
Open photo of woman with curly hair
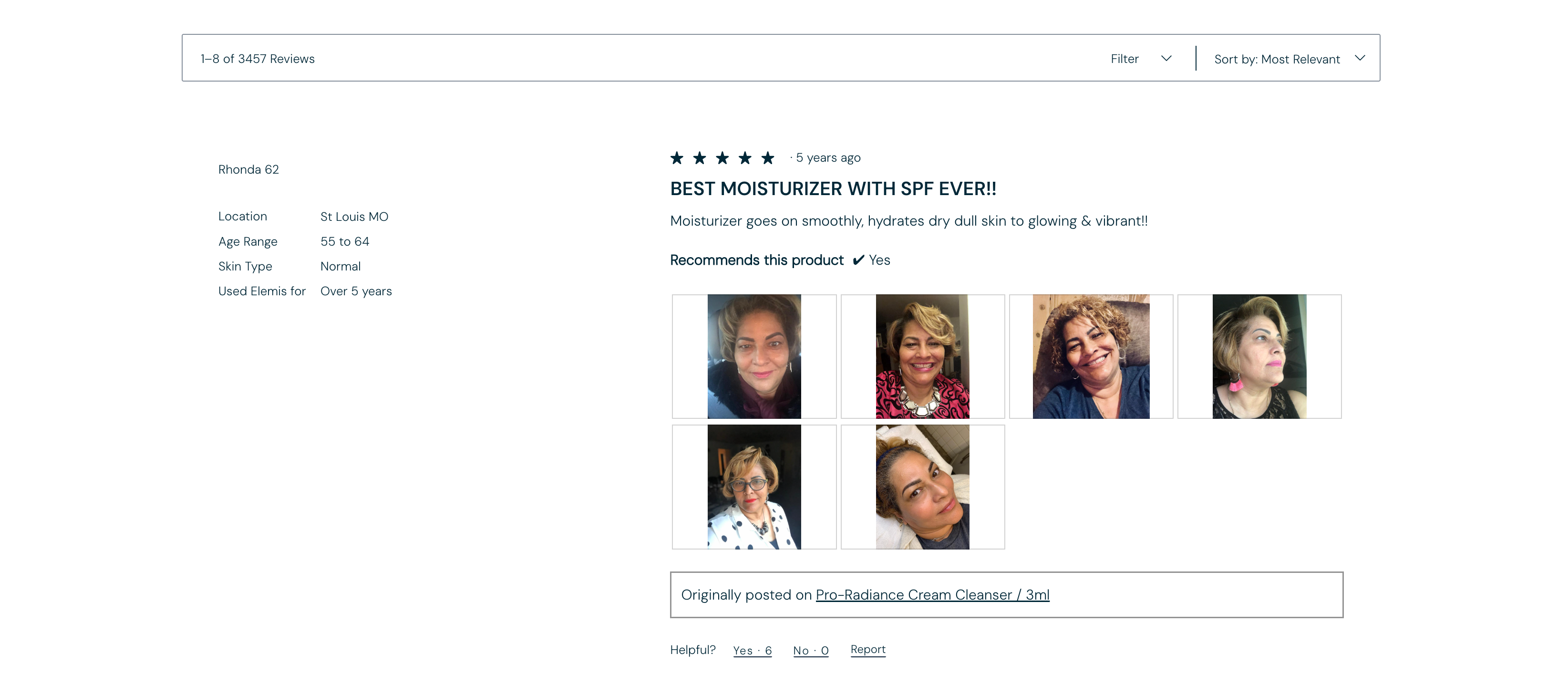tap(1092, 356)
